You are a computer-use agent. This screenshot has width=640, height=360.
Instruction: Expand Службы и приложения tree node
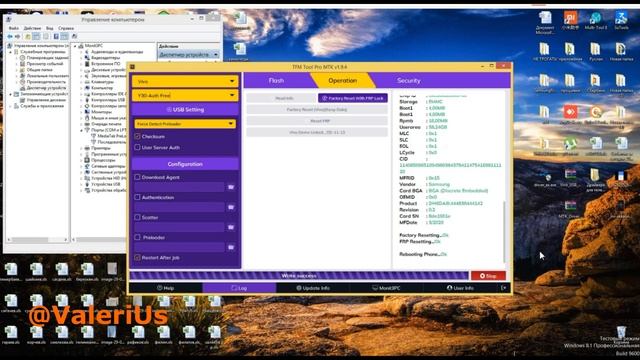[x=11, y=106]
